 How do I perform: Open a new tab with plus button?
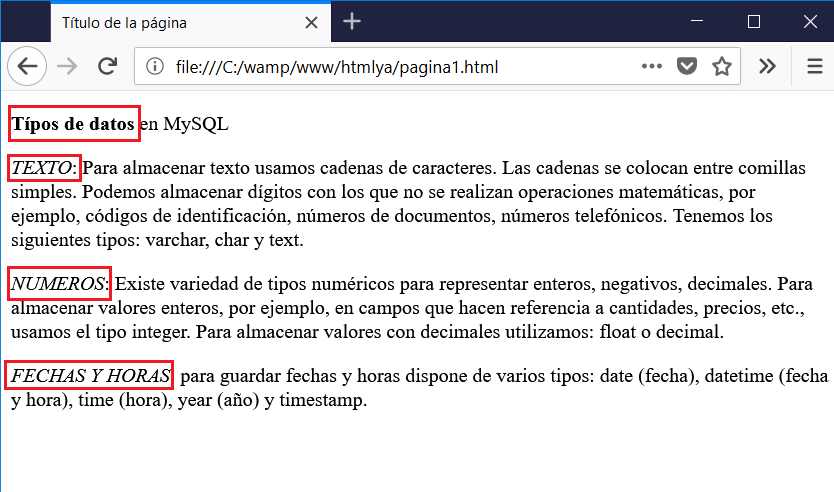[352, 22]
